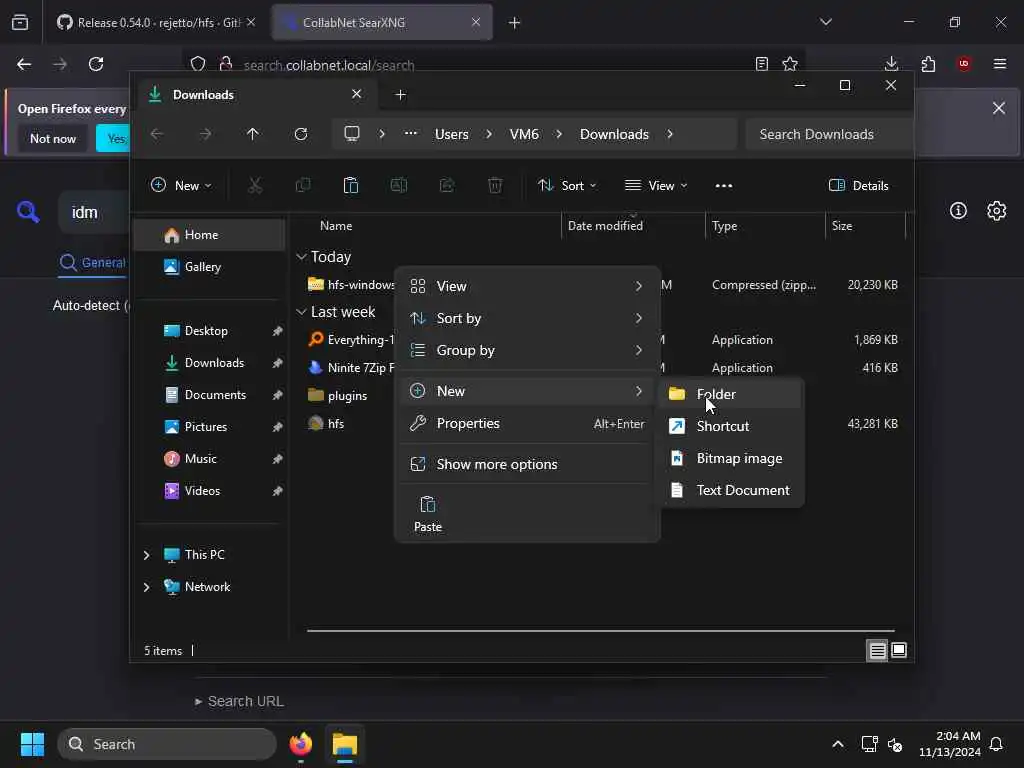Switch to the details list view
Viewport: 1024px width, 768px height.
pos(877,650)
